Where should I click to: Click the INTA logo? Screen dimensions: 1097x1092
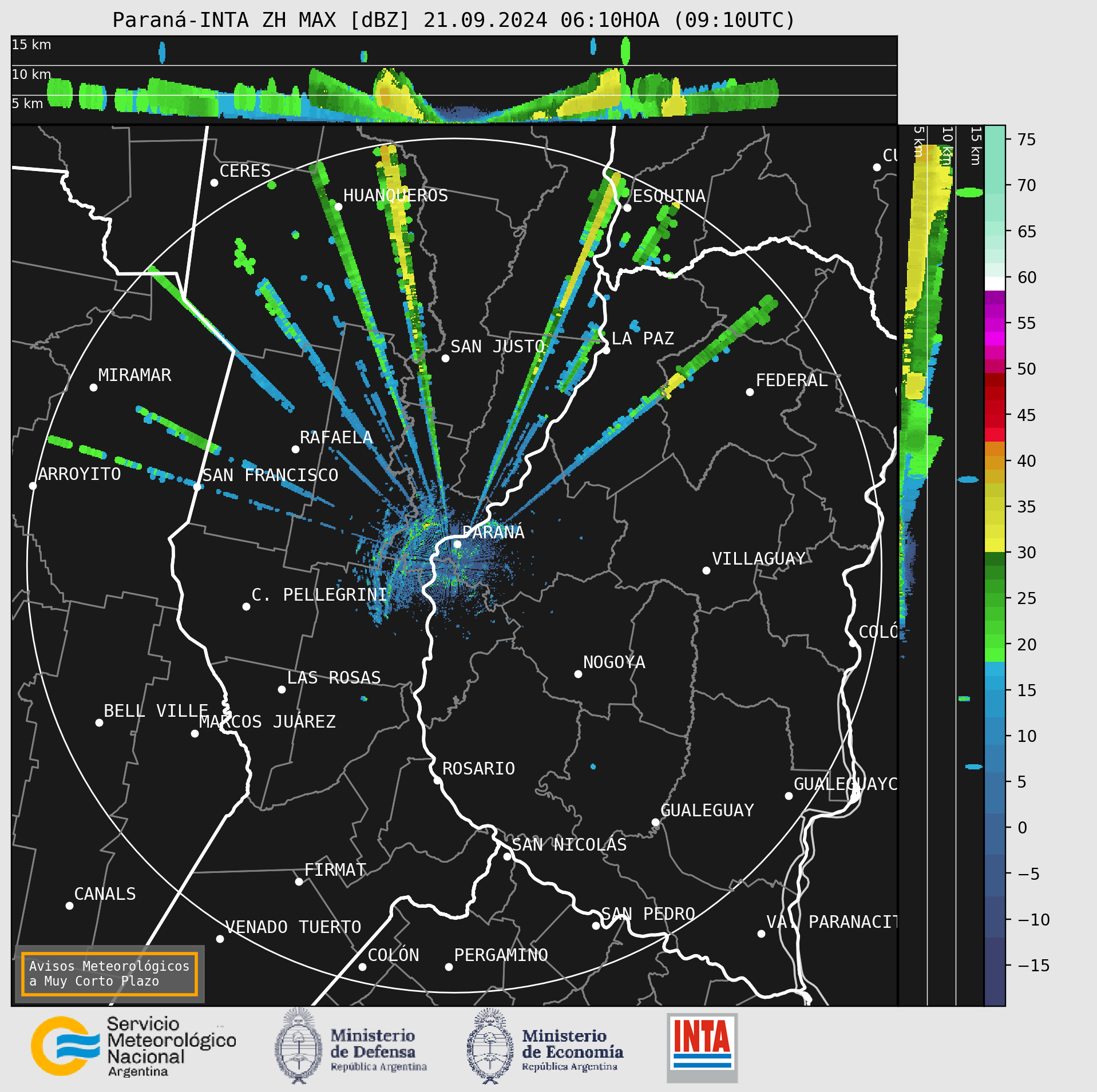click(702, 1047)
